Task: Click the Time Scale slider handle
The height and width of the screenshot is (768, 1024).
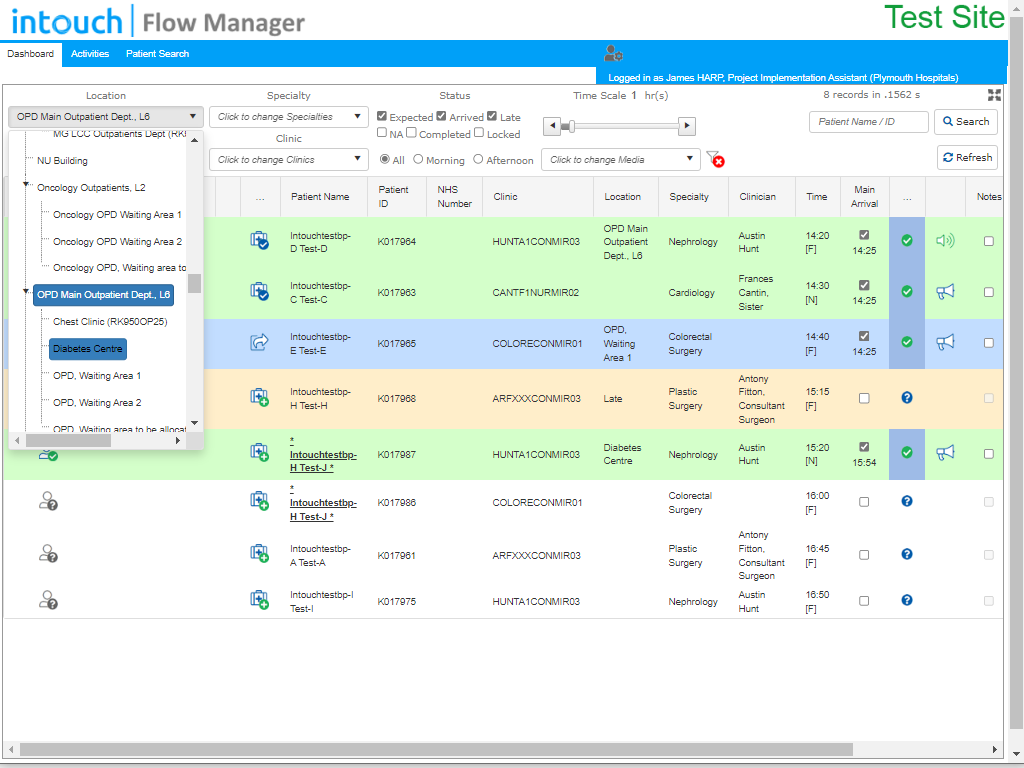Action: tap(571, 126)
